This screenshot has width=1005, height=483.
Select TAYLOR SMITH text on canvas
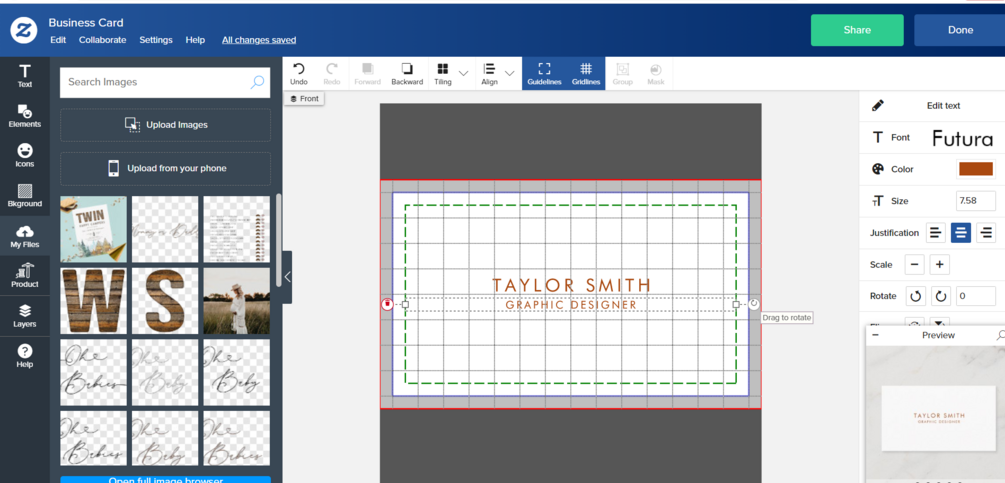[571, 286]
